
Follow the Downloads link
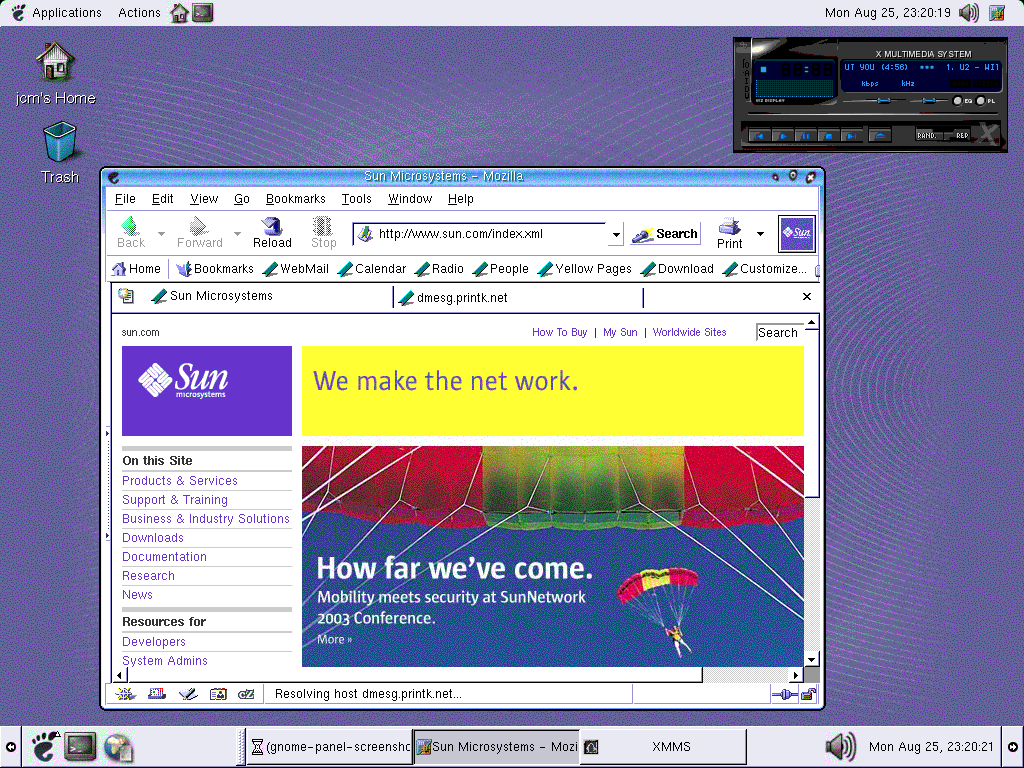tap(153, 537)
